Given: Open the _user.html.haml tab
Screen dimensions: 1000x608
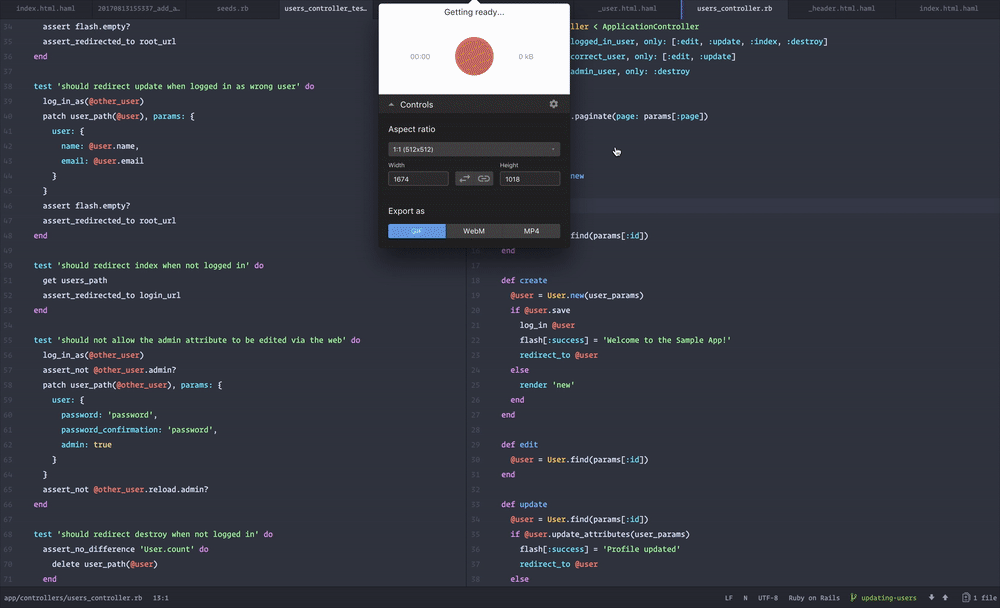Looking at the screenshot, I should (627, 8).
